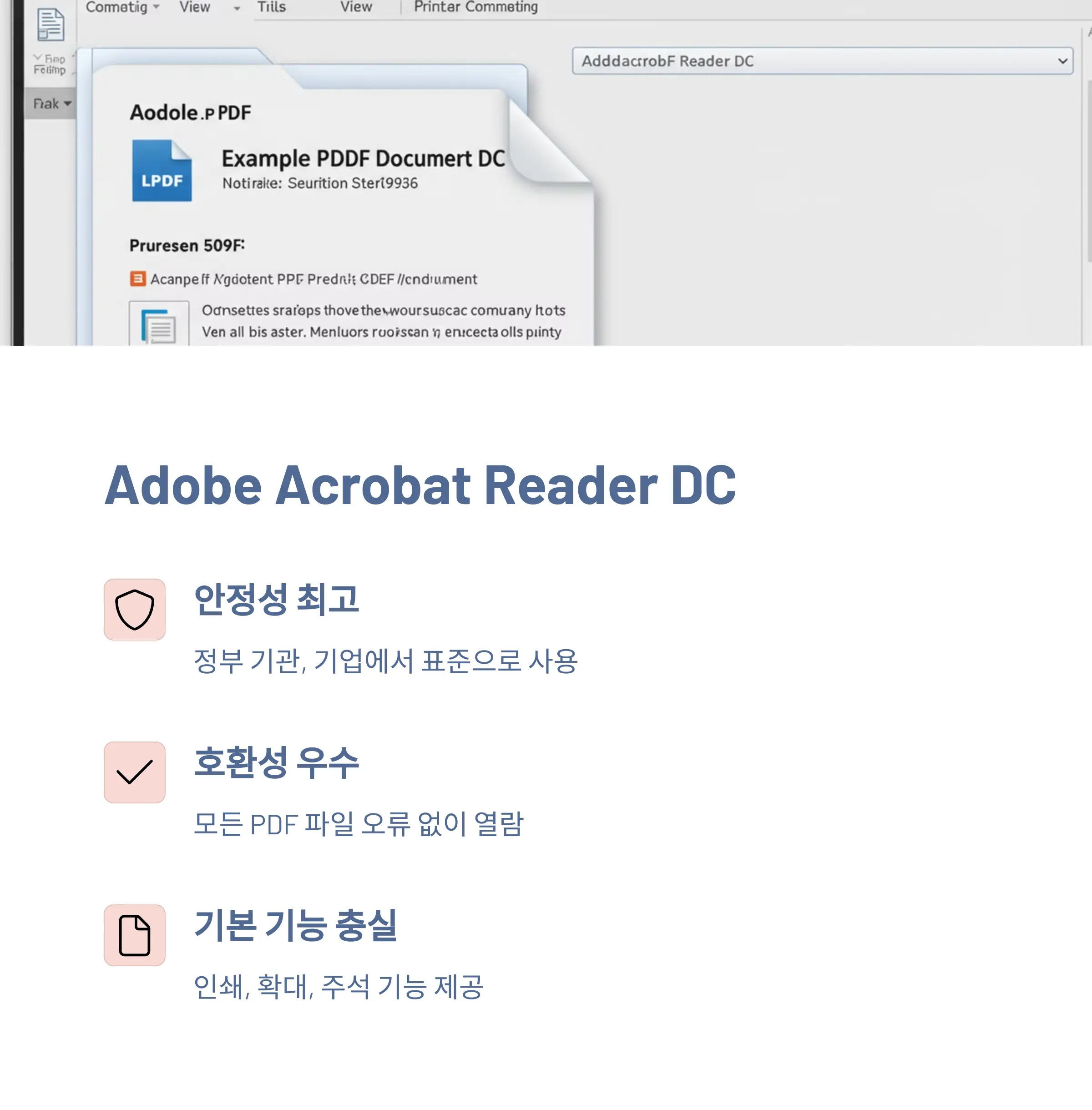The width and height of the screenshot is (1092, 1110).
Task: Click the second View menu item
Action: click(x=356, y=7)
